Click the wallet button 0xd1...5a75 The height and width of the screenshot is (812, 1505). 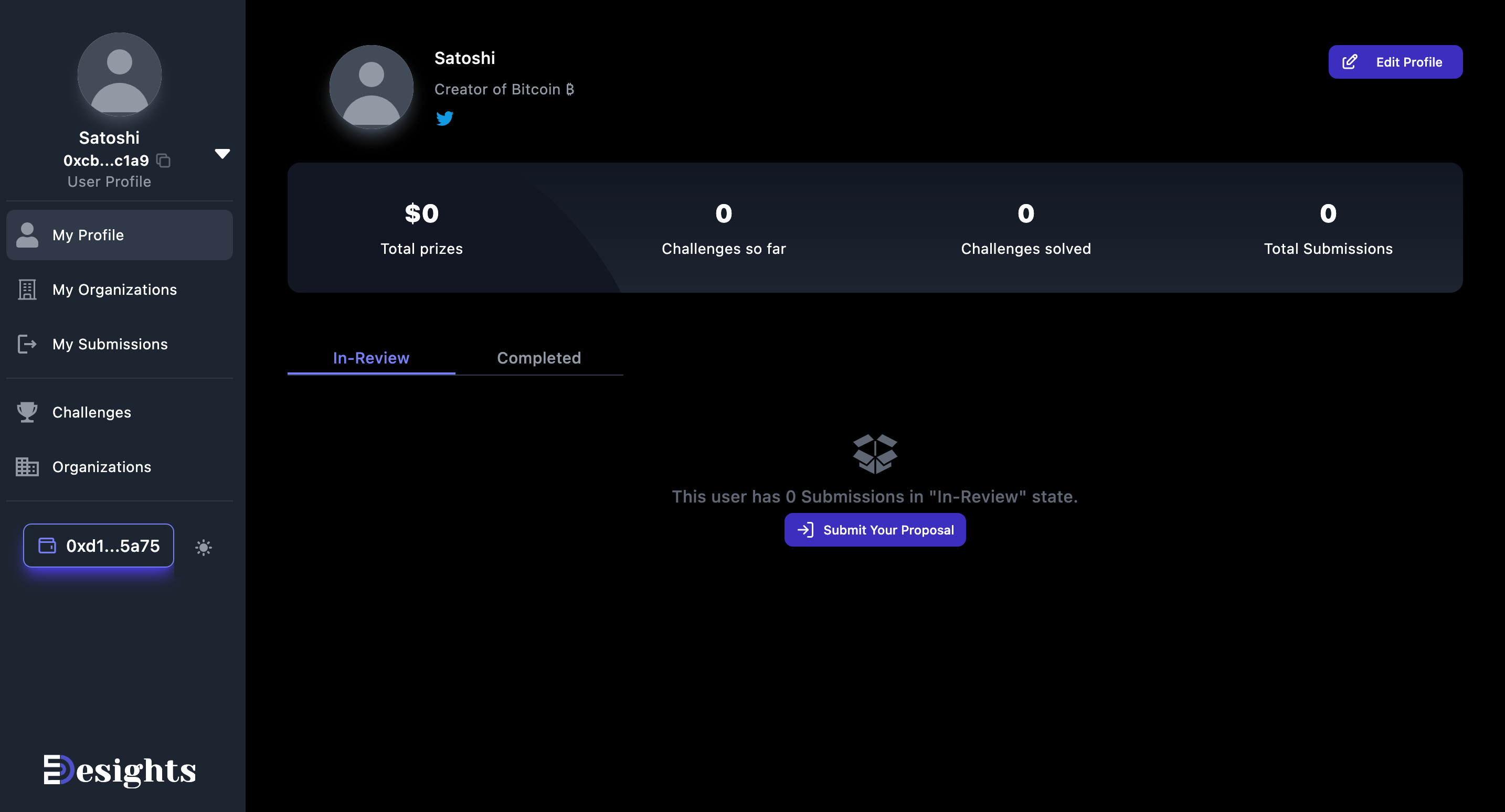[x=98, y=546]
